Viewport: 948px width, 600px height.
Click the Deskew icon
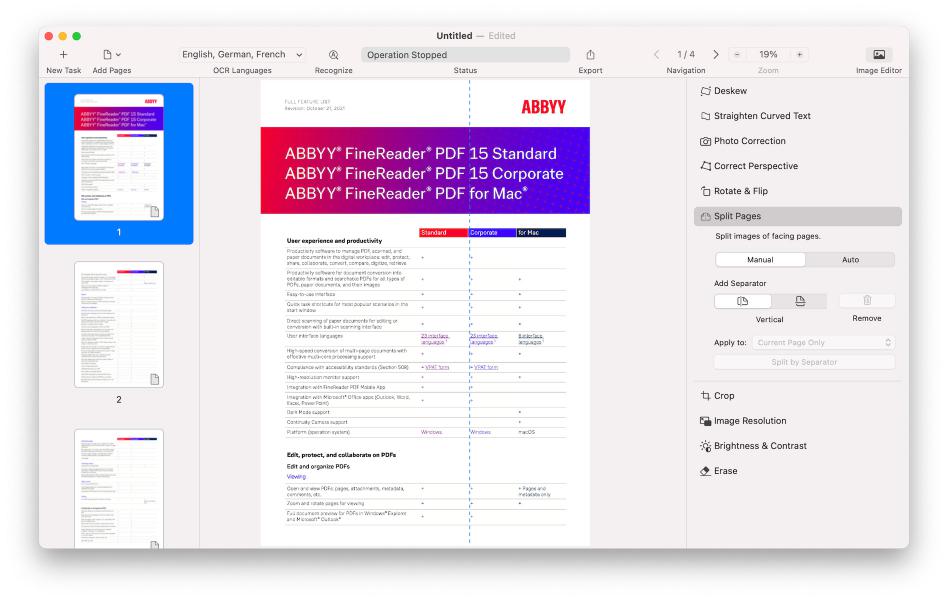point(705,91)
